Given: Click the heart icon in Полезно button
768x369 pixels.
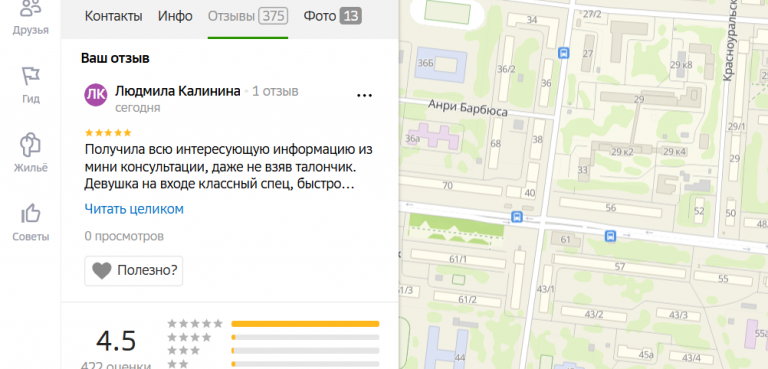Looking at the screenshot, I should (x=102, y=271).
